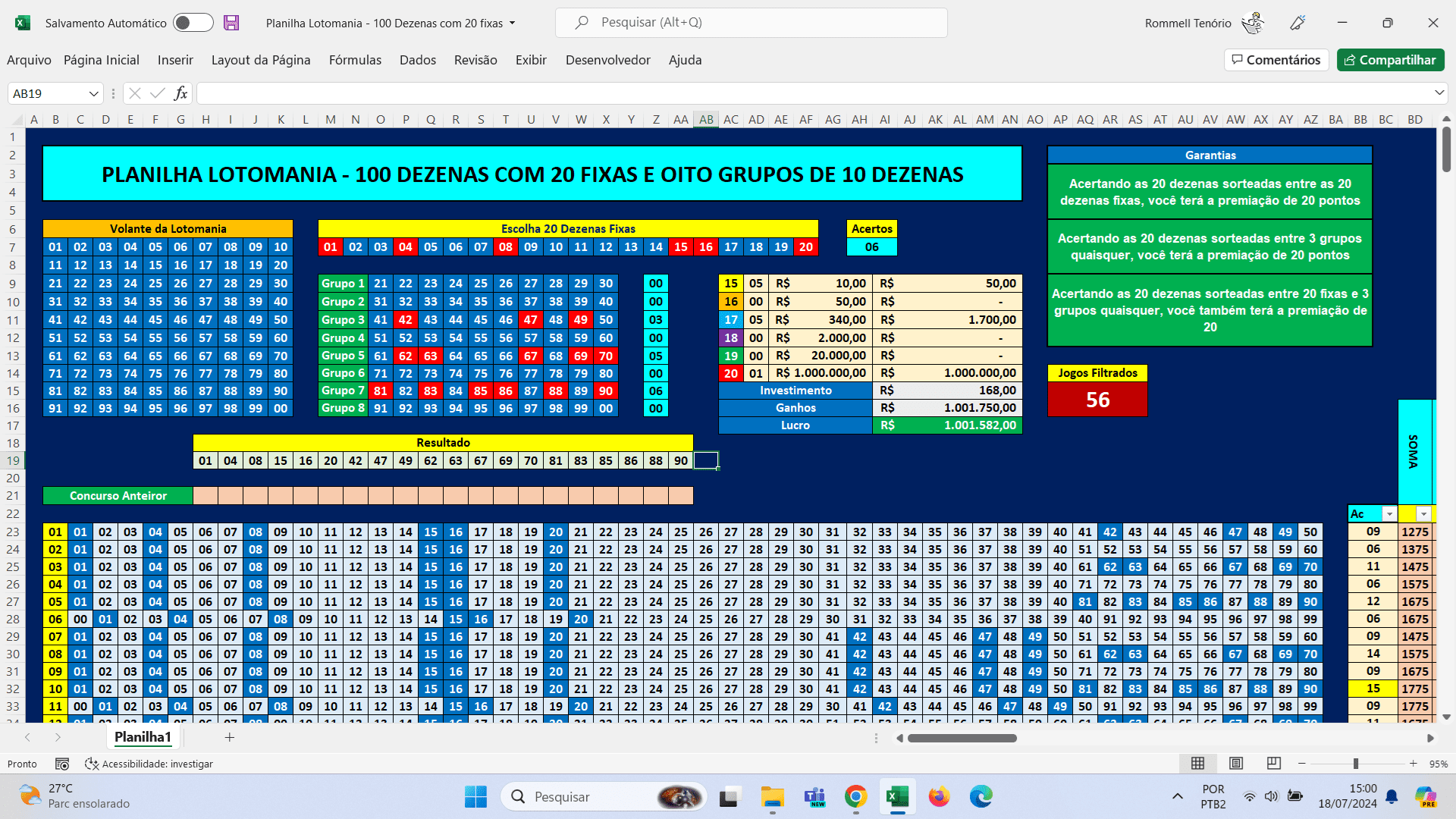Screen dimensions: 1456x819
Task: Open Windows Start menu
Action: click(475, 797)
